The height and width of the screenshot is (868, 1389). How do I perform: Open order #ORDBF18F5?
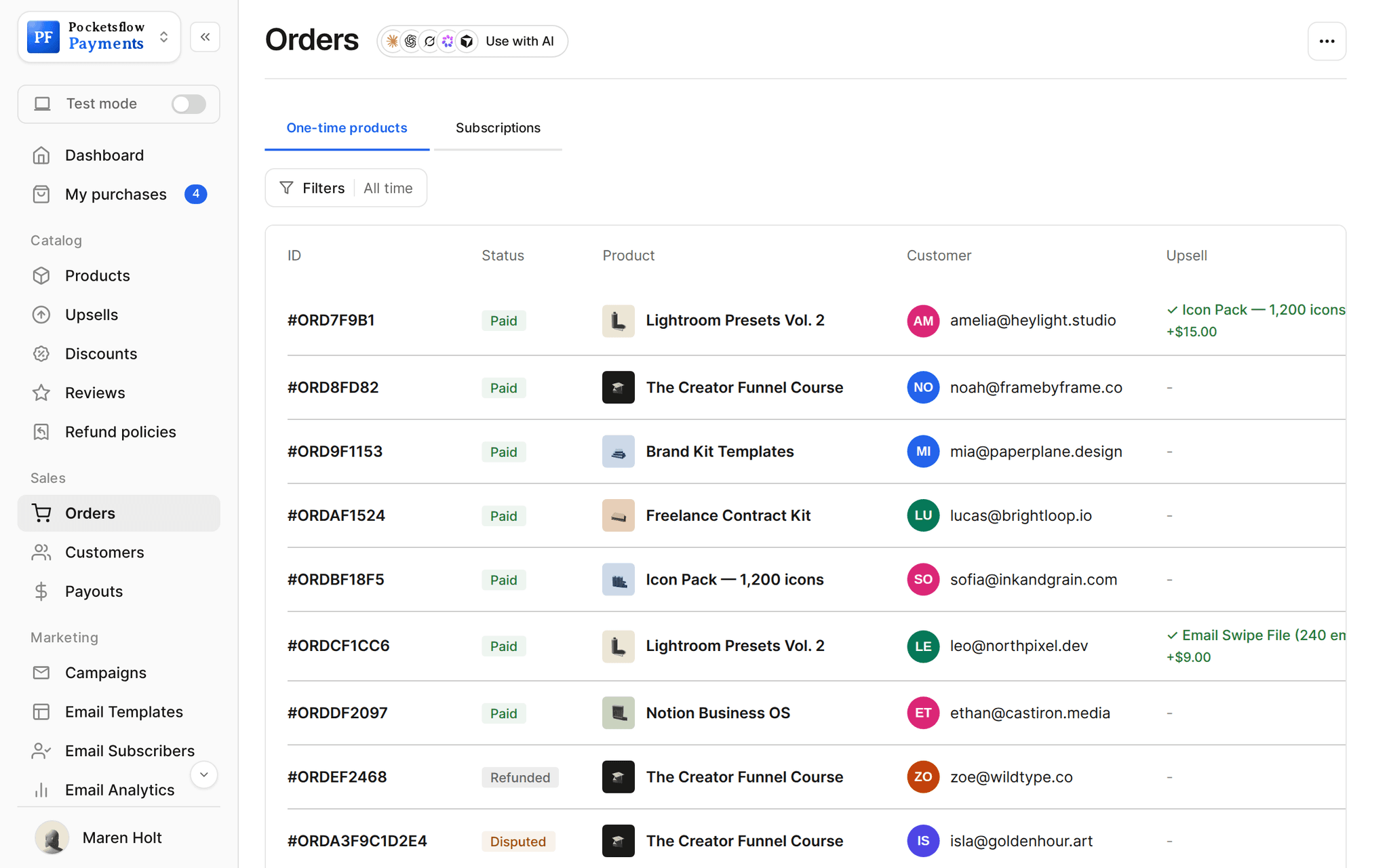tap(336, 580)
